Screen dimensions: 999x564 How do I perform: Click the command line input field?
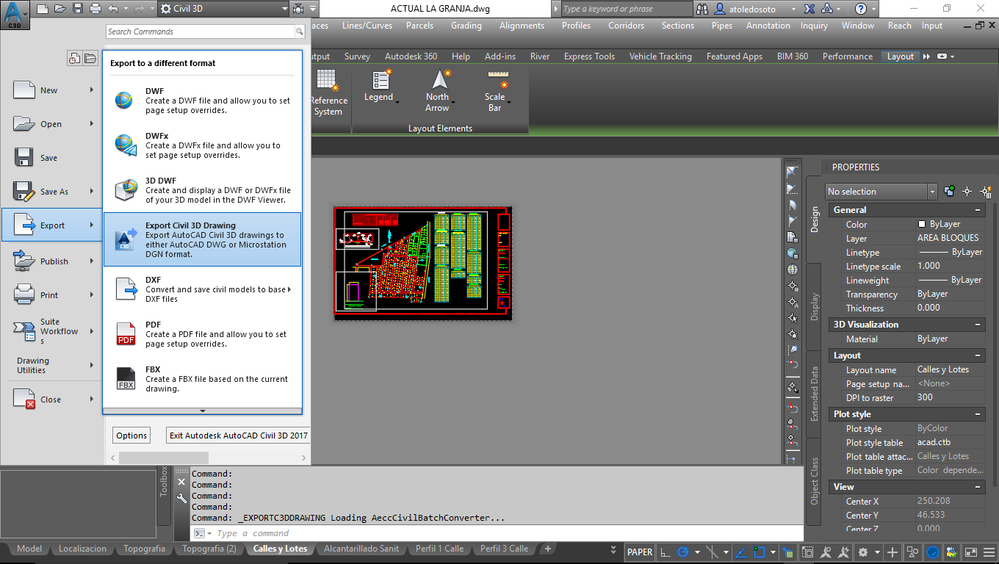pyautogui.click(x=497, y=533)
